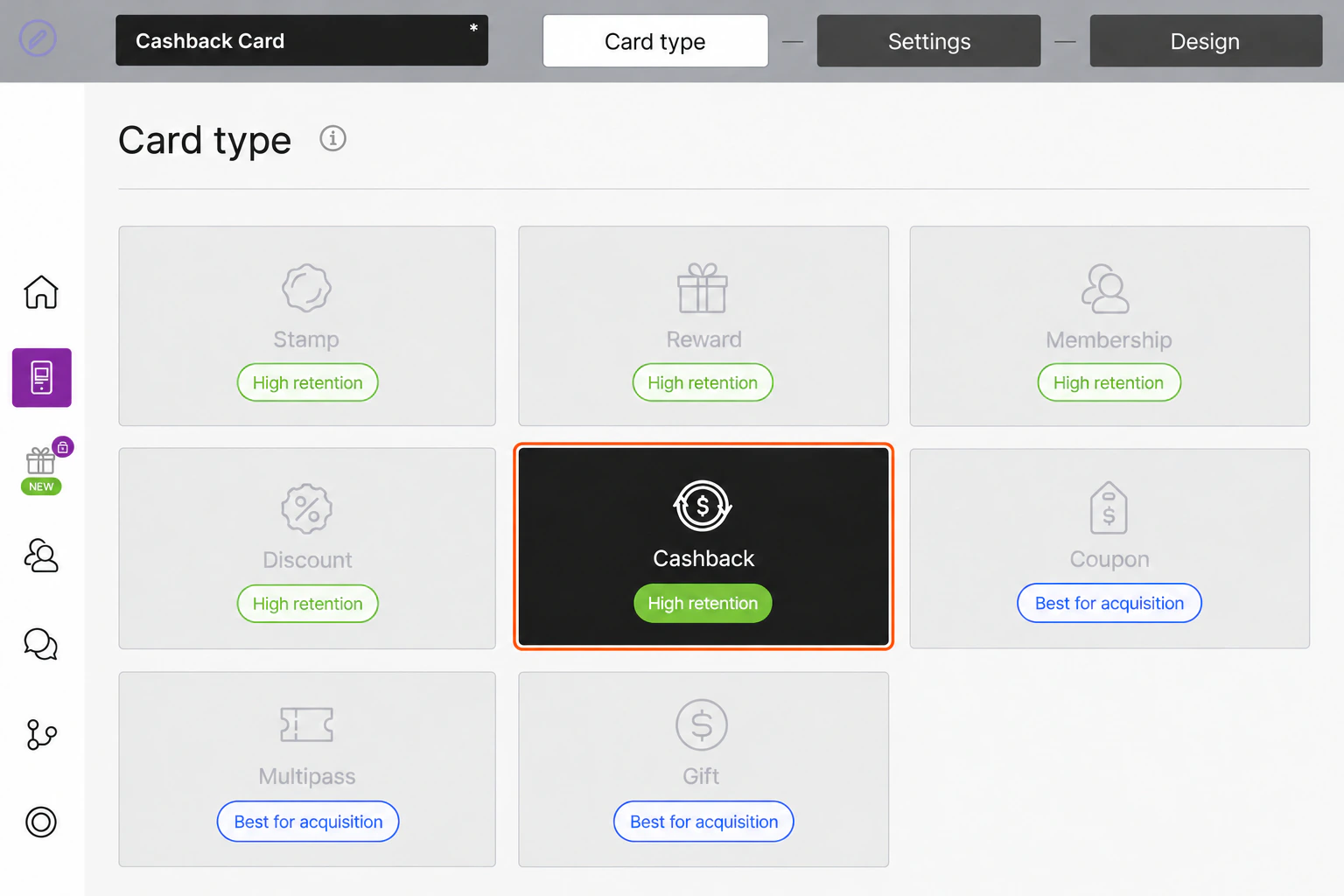
Task: Select the purple Cards sidebar icon
Action: [41, 378]
